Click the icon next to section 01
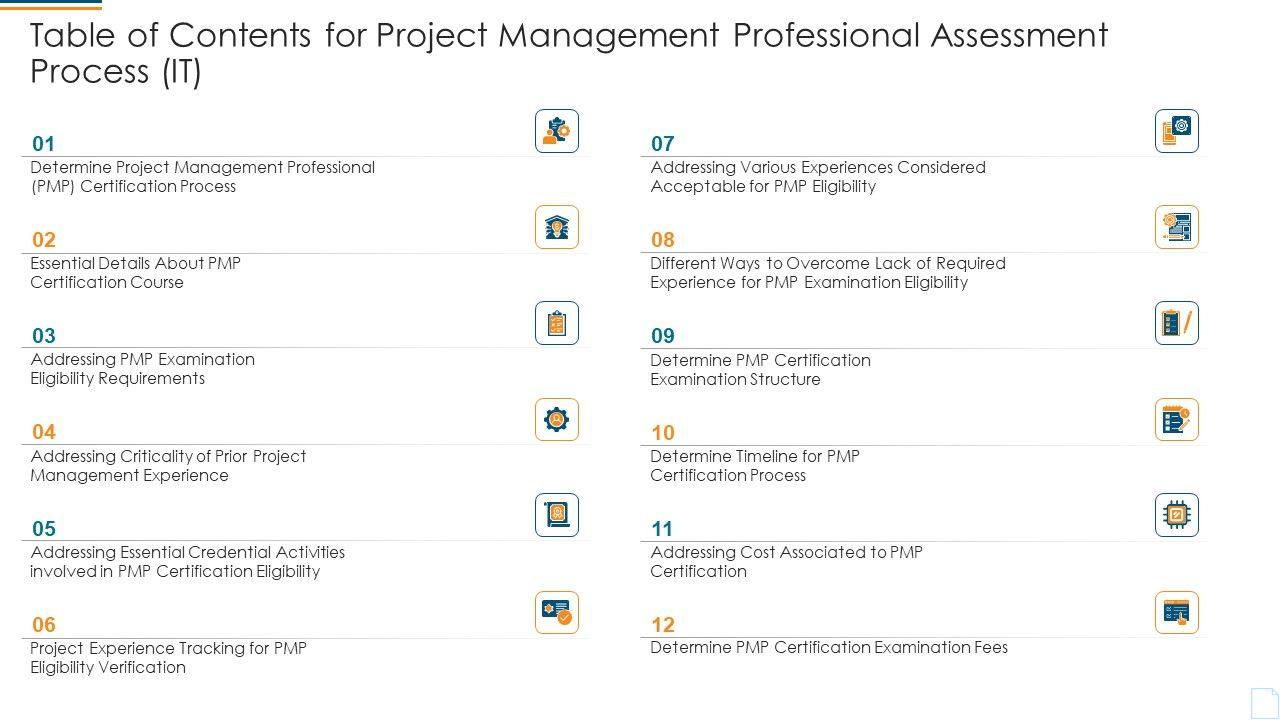 coord(557,131)
